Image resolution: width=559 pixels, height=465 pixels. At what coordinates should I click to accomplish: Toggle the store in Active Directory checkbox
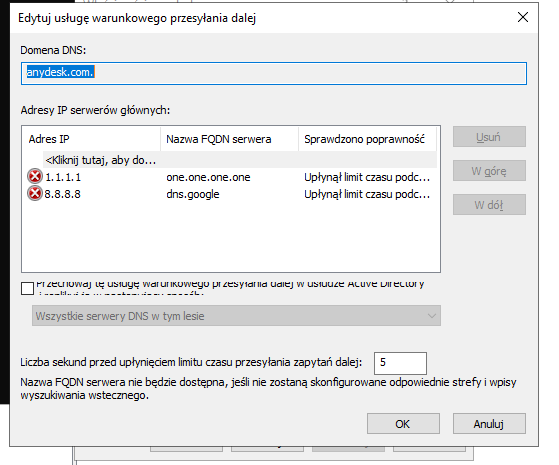(x=27, y=288)
